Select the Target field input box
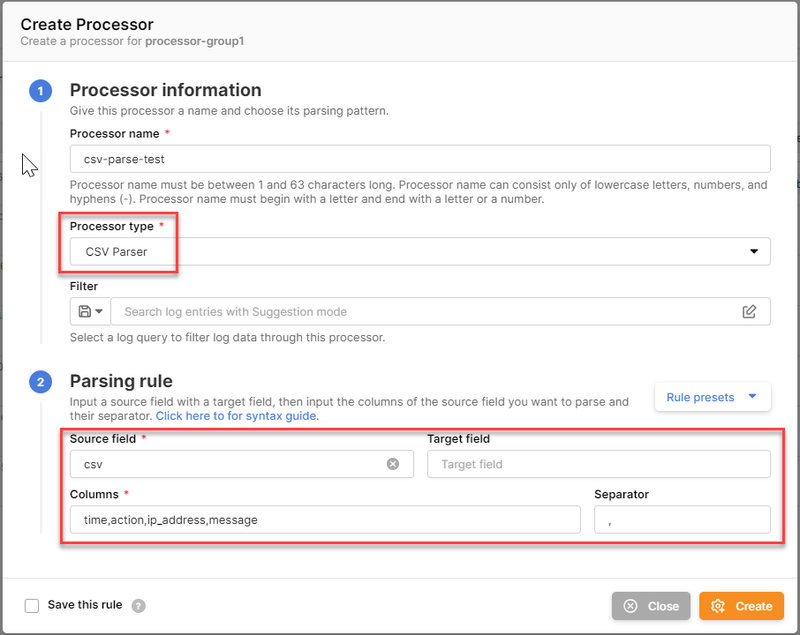Screen dimensions: 800x635 tap(598, 464)
